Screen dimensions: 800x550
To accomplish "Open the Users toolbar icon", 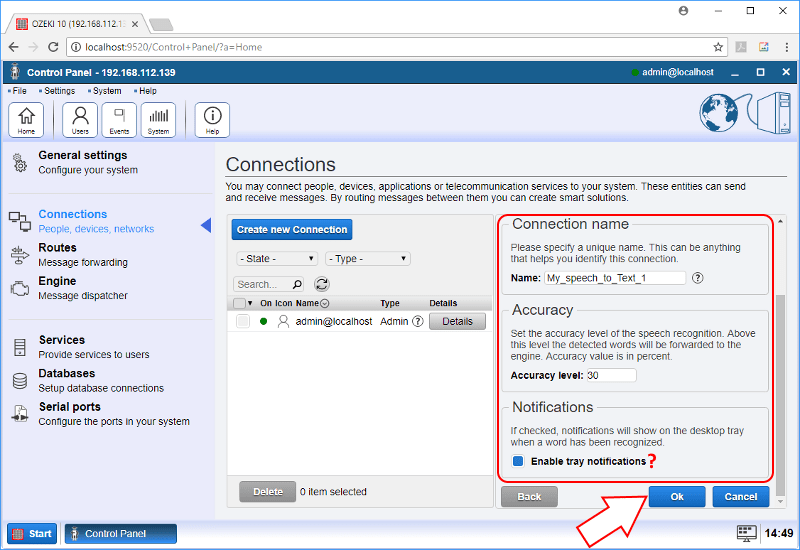I will click(x=80, y=120).
